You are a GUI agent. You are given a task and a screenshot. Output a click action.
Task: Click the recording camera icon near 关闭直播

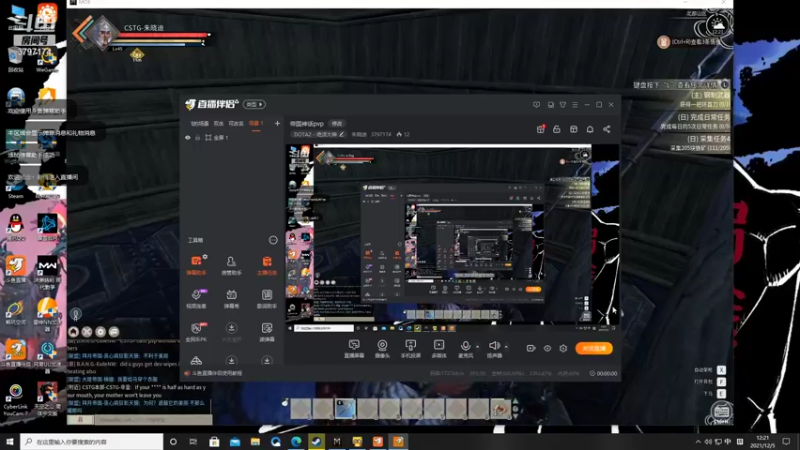click(x=531, y=348)
